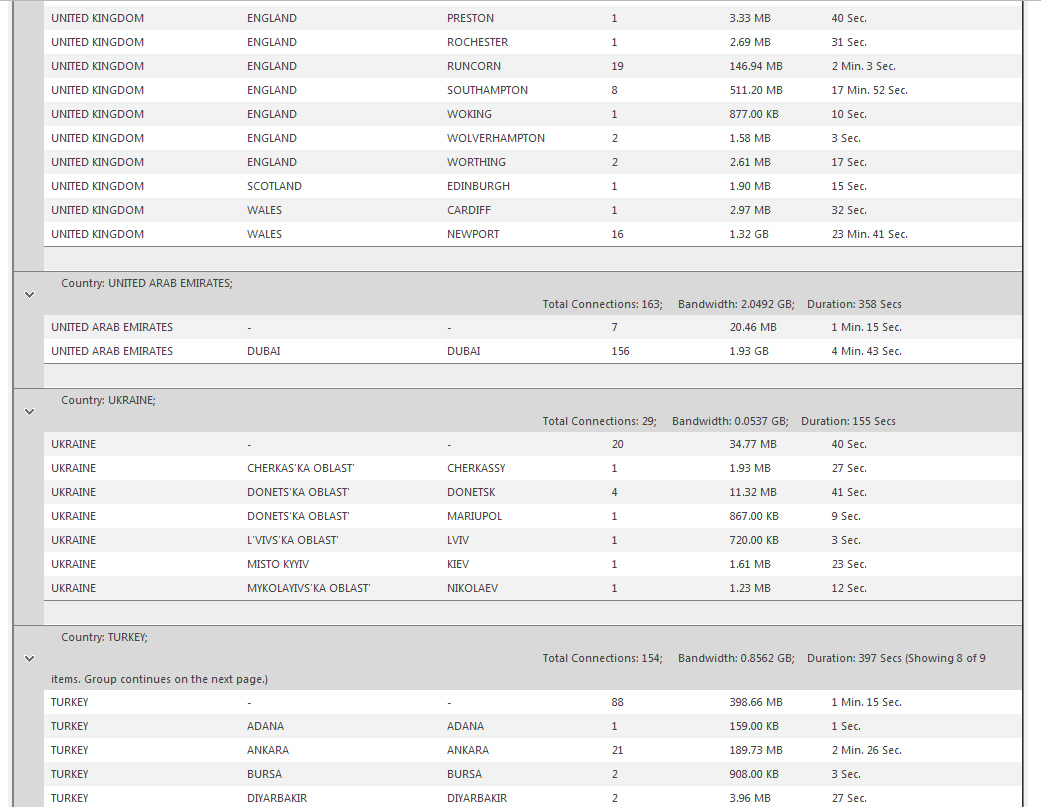The image size is (1041, 807).
Task: Click the 1.32 GB bandwidth value
Action: pos(748,234)
